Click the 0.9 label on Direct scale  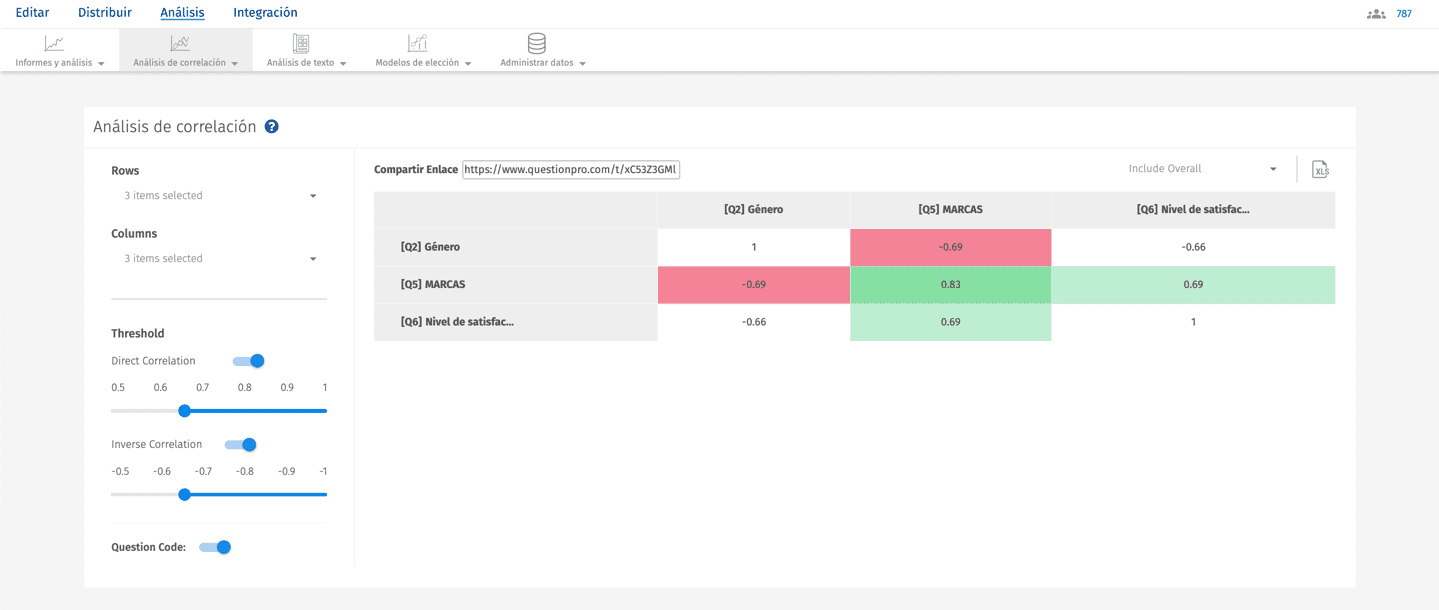pos(287,388)
